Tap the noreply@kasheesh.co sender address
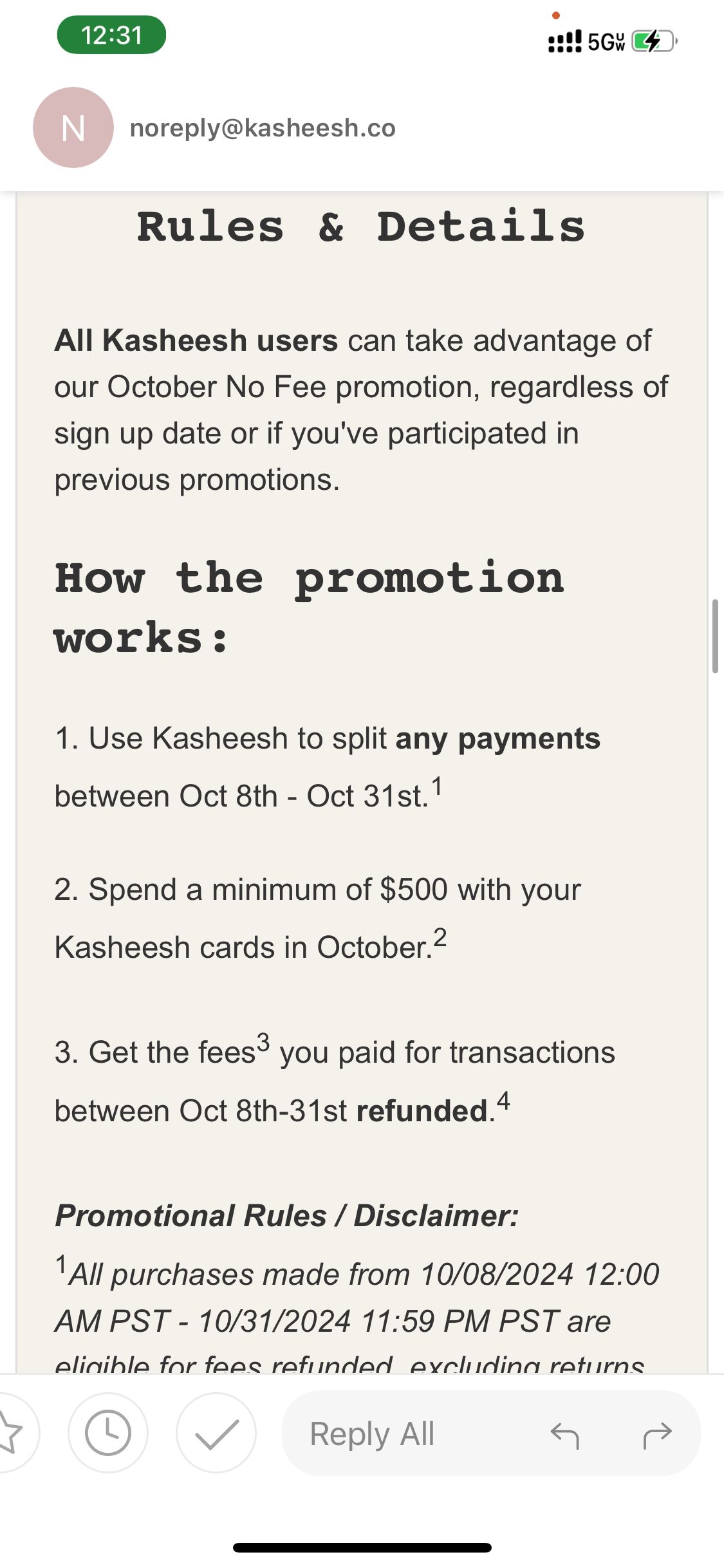The width and height of the screenshot is (724, 1568). (x=263, y=128)
